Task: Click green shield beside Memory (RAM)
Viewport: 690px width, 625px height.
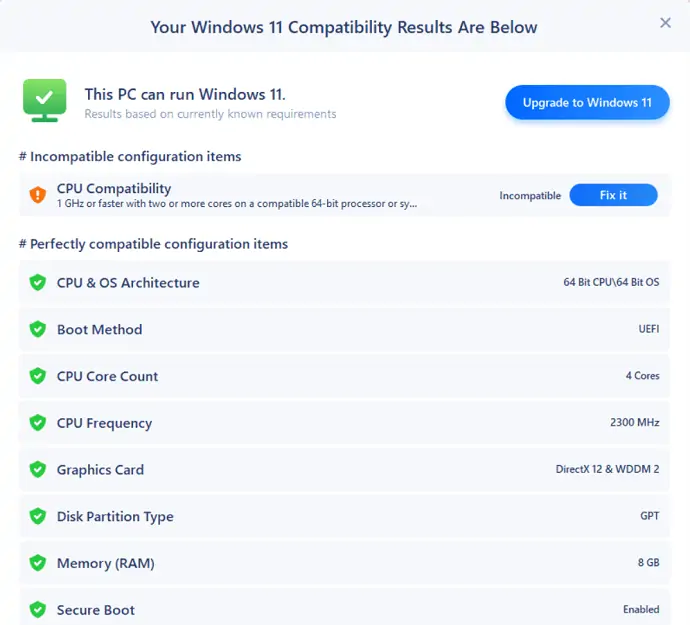Action: [x=38, y=563]
